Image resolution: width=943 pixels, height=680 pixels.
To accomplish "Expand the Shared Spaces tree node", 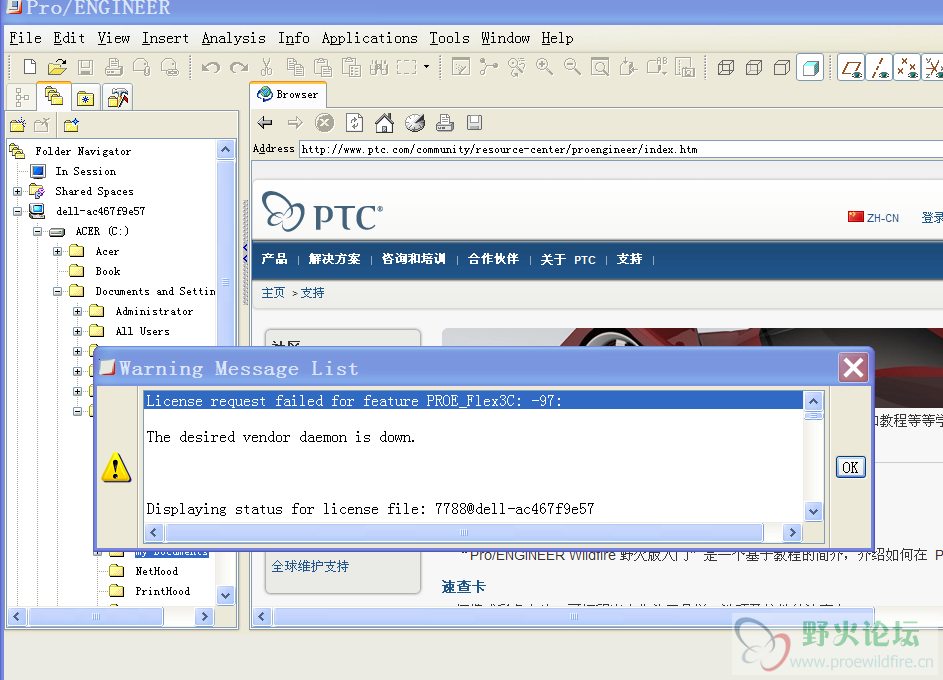I will click(17, 192).
